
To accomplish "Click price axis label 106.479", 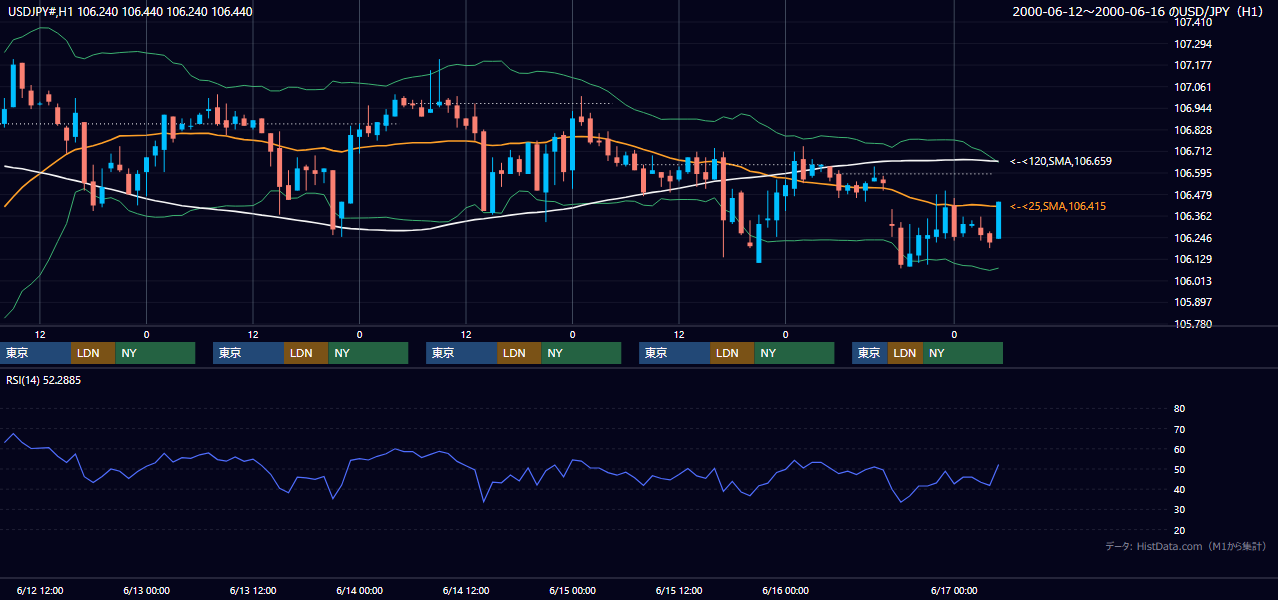I will 1193,194.
